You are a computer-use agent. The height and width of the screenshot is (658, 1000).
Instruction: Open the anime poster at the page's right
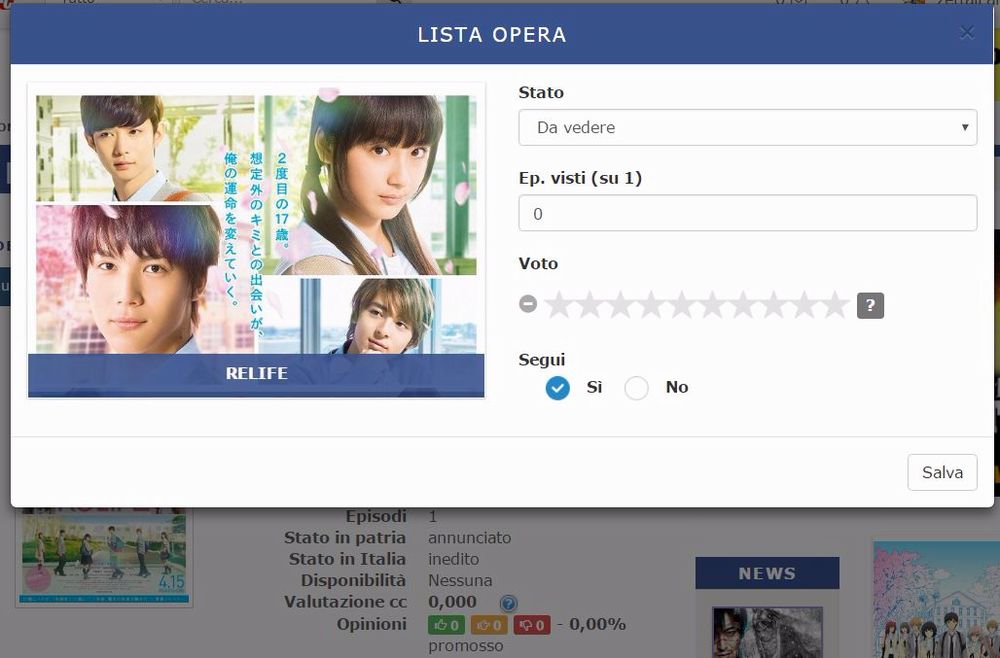(x=936, y=599)
